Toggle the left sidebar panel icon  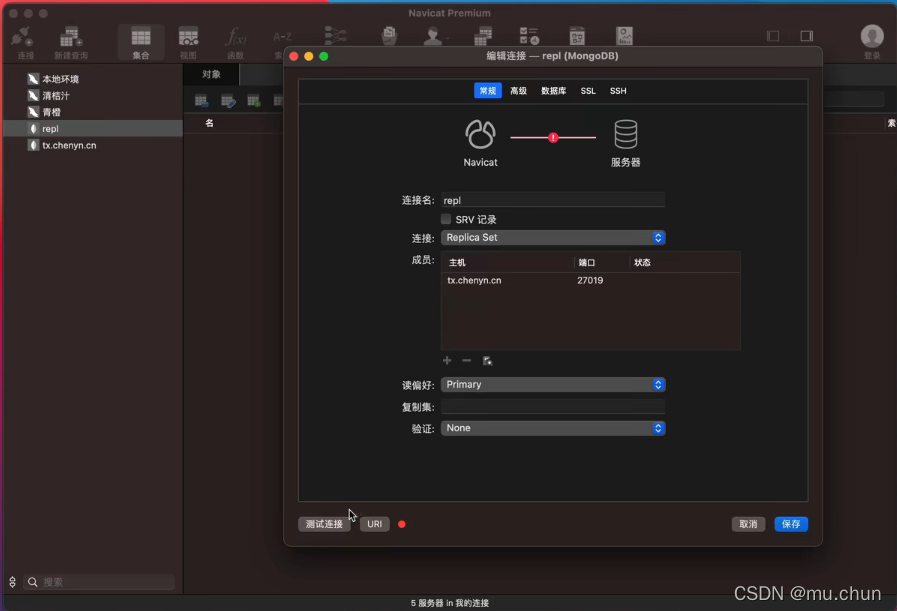(773, 36)
